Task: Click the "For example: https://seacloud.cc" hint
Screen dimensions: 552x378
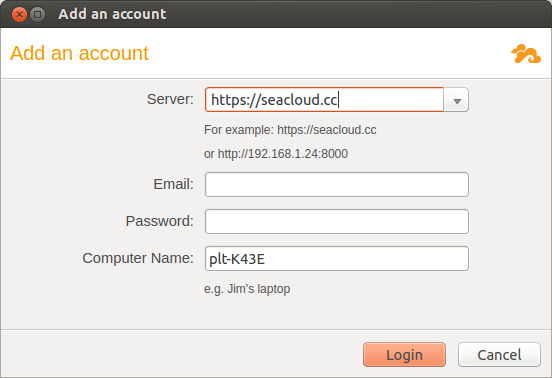Action: point(290,130)
